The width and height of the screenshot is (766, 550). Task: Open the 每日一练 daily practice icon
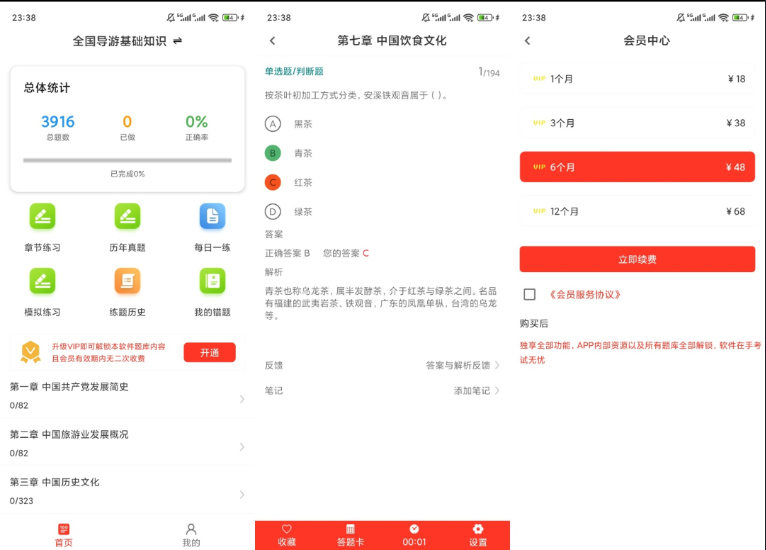click(213, 216)
